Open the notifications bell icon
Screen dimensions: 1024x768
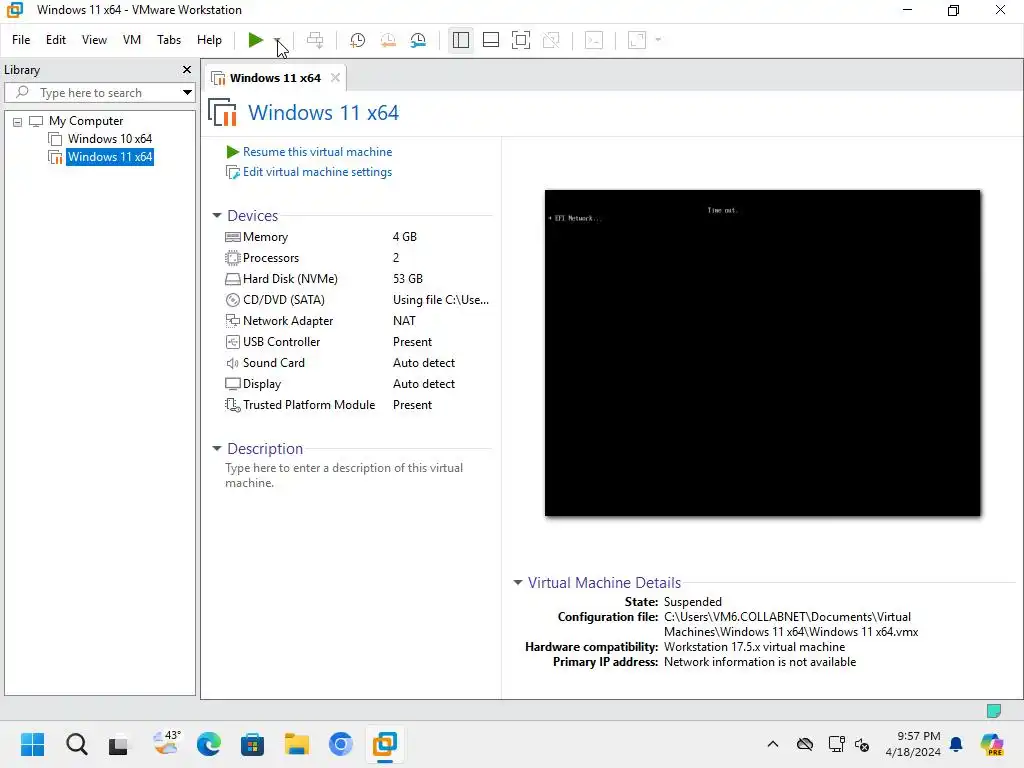(x=956, y=744)
